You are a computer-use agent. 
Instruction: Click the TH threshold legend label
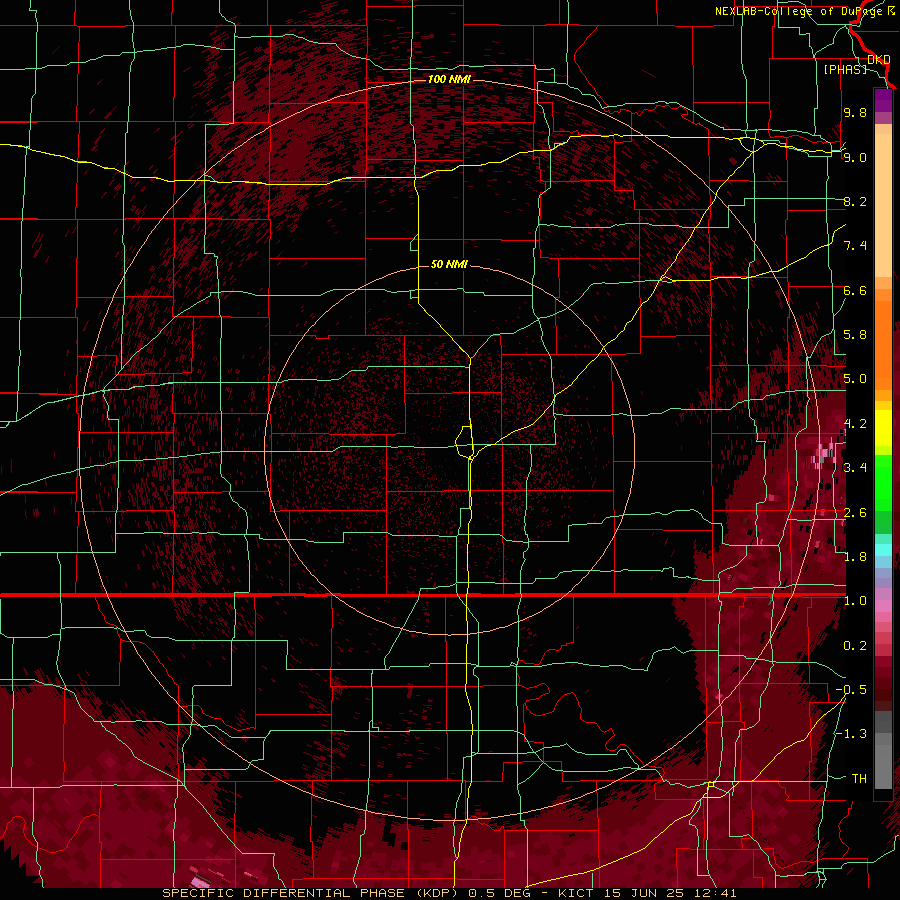[859, 779]
